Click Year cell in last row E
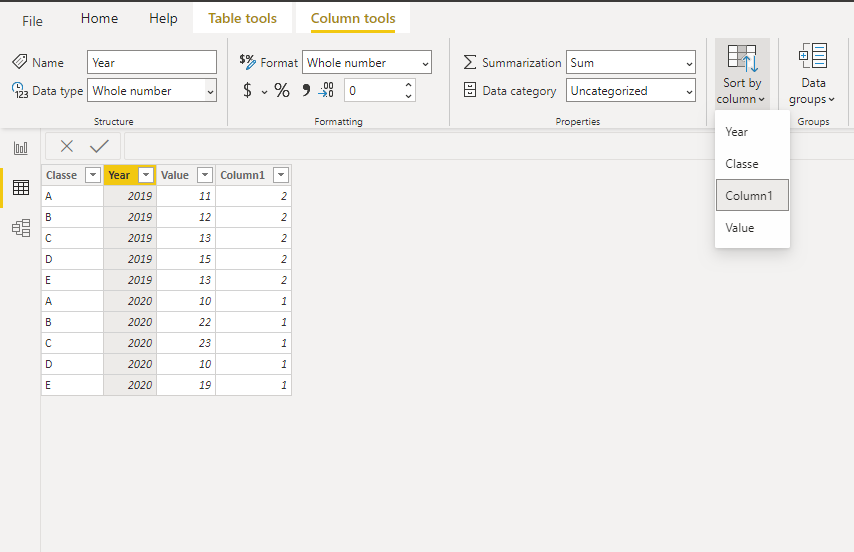Viewport: 854px width, 552px height. [130, 385]
